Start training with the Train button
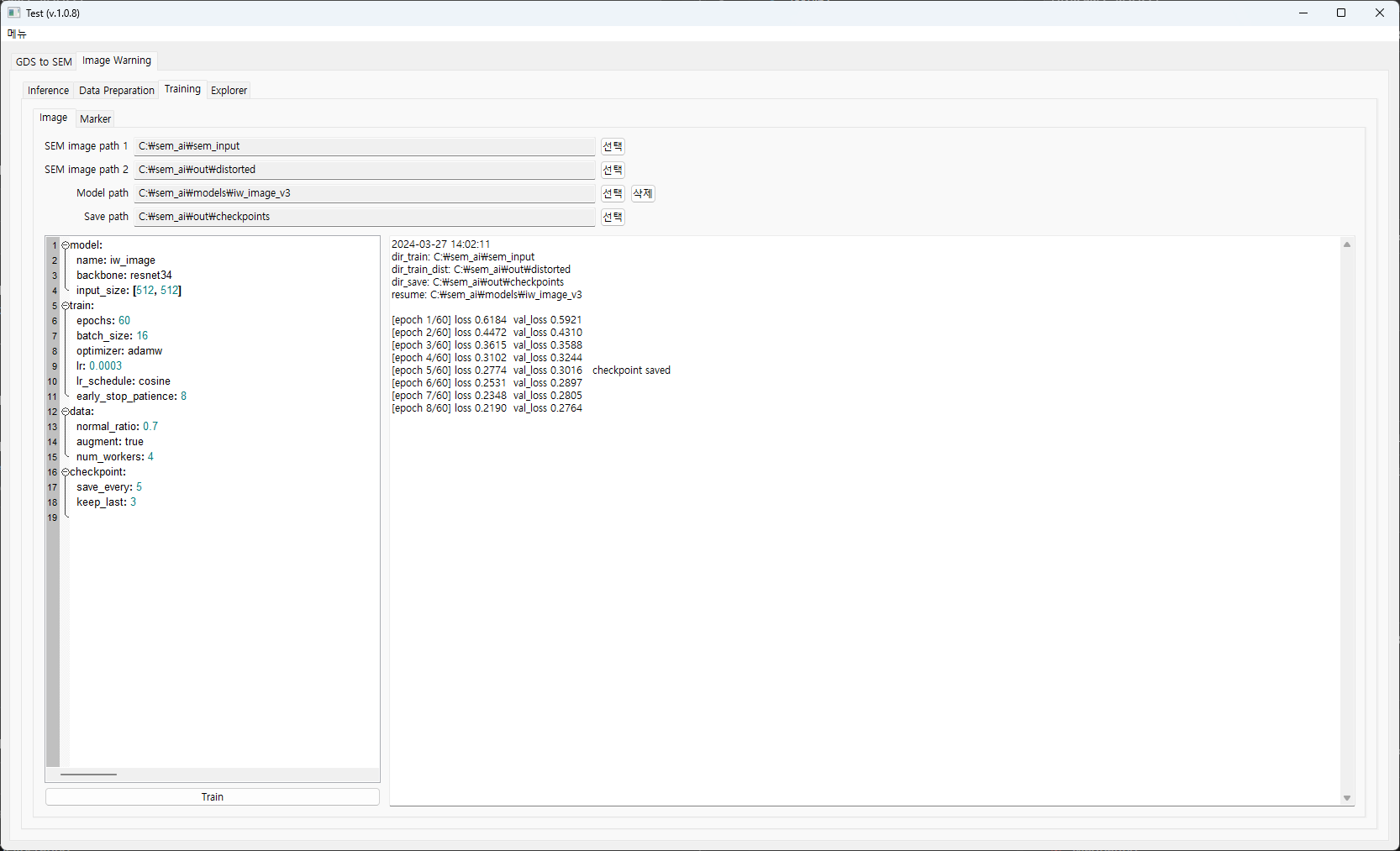 (x=213, y=797)
